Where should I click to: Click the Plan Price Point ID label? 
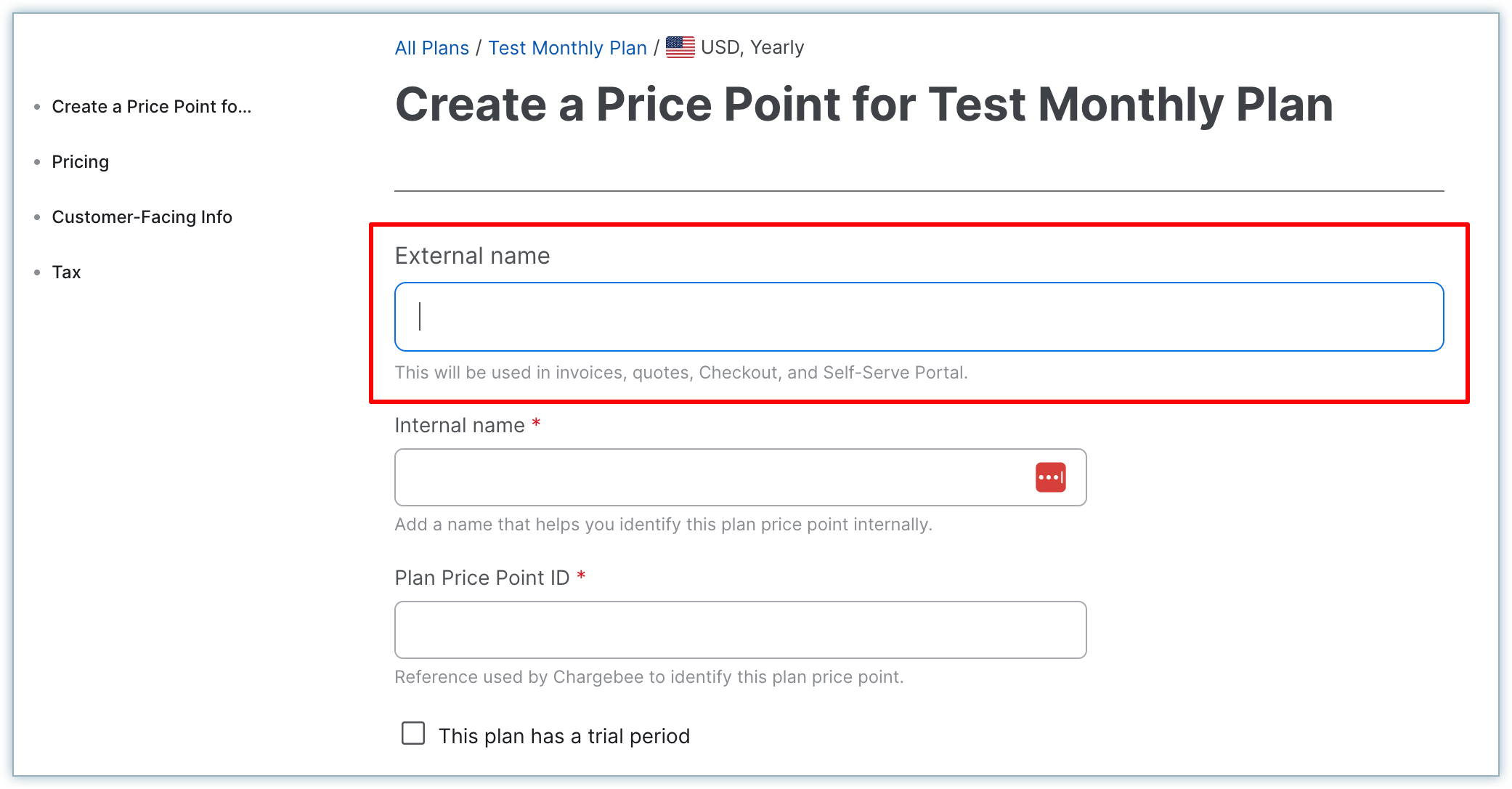click(481, 578)
